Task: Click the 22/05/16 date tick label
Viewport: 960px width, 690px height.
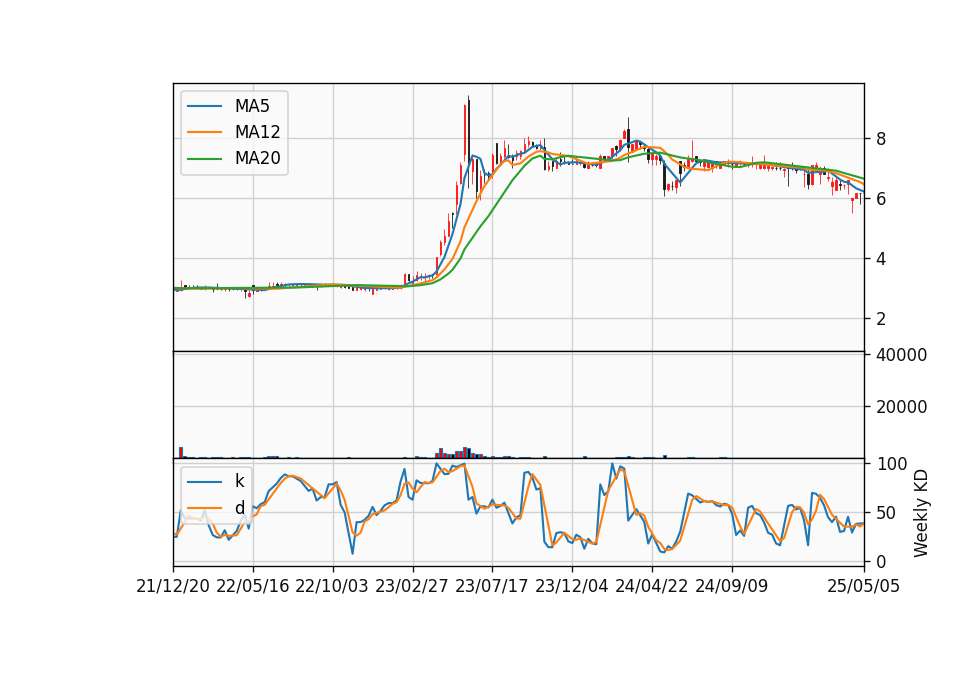Action: click(252, 586)
